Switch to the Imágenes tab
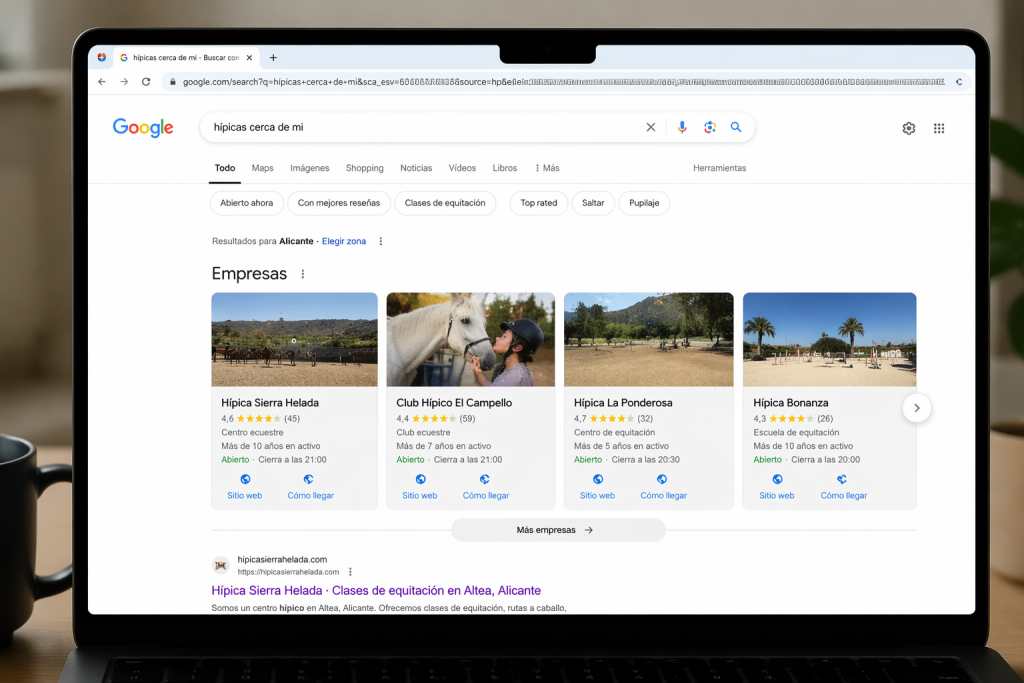The height and width of the screenshot is (683, 1024). point(309,168)
